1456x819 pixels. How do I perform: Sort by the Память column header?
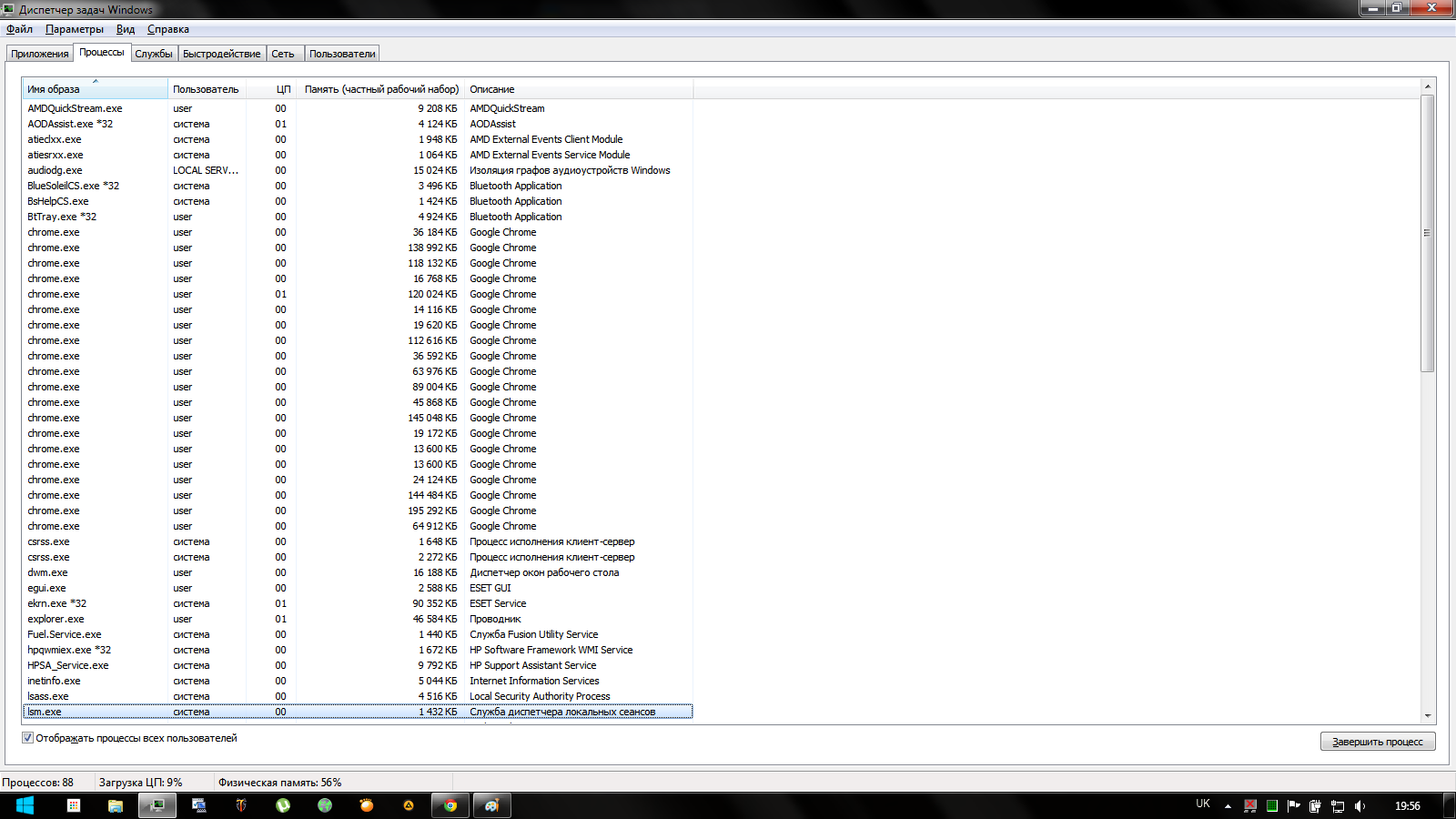click(x=380, y=89)
